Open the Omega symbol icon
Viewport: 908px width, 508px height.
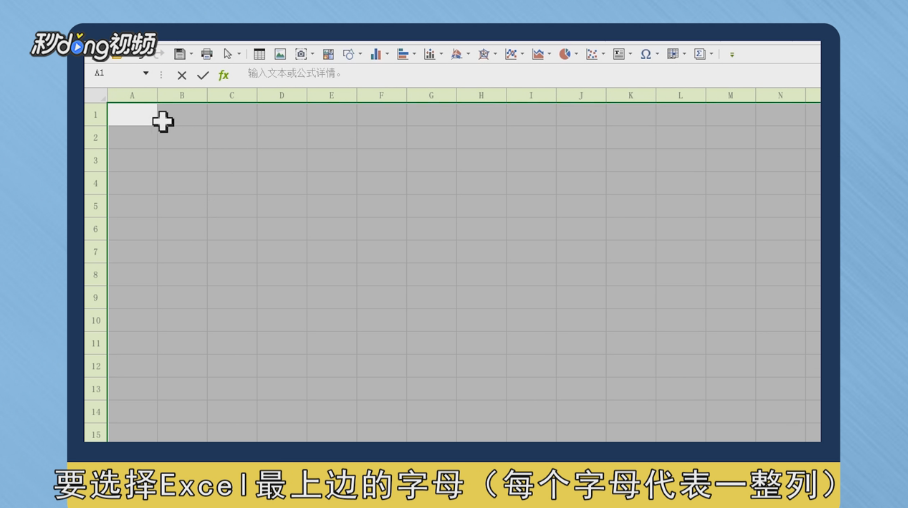646,54
